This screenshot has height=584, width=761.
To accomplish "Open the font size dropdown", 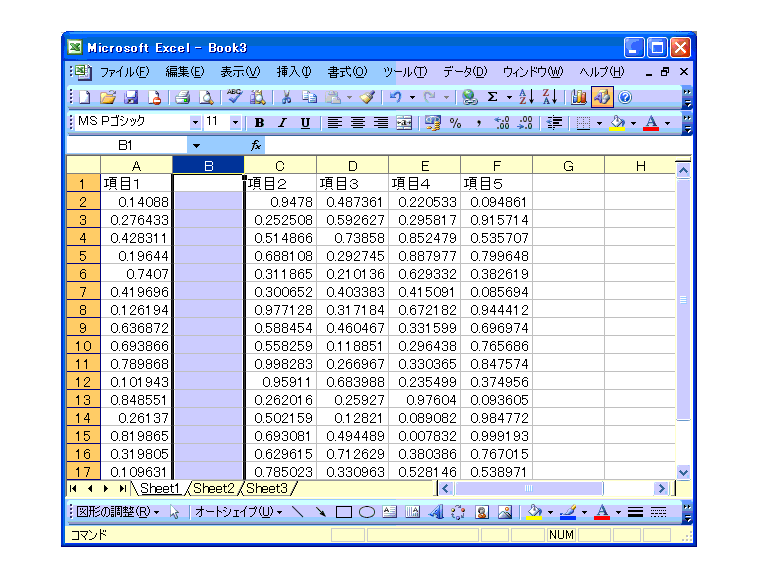I will pos(235,122).
